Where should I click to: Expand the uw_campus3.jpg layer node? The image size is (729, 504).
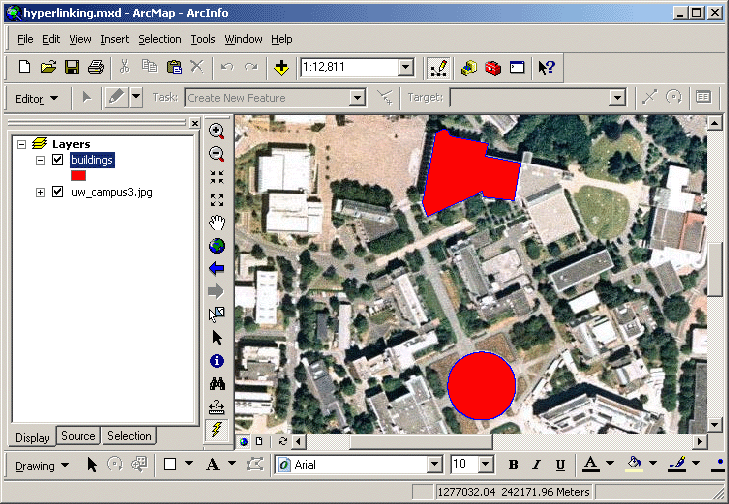(x=41, y=192)
